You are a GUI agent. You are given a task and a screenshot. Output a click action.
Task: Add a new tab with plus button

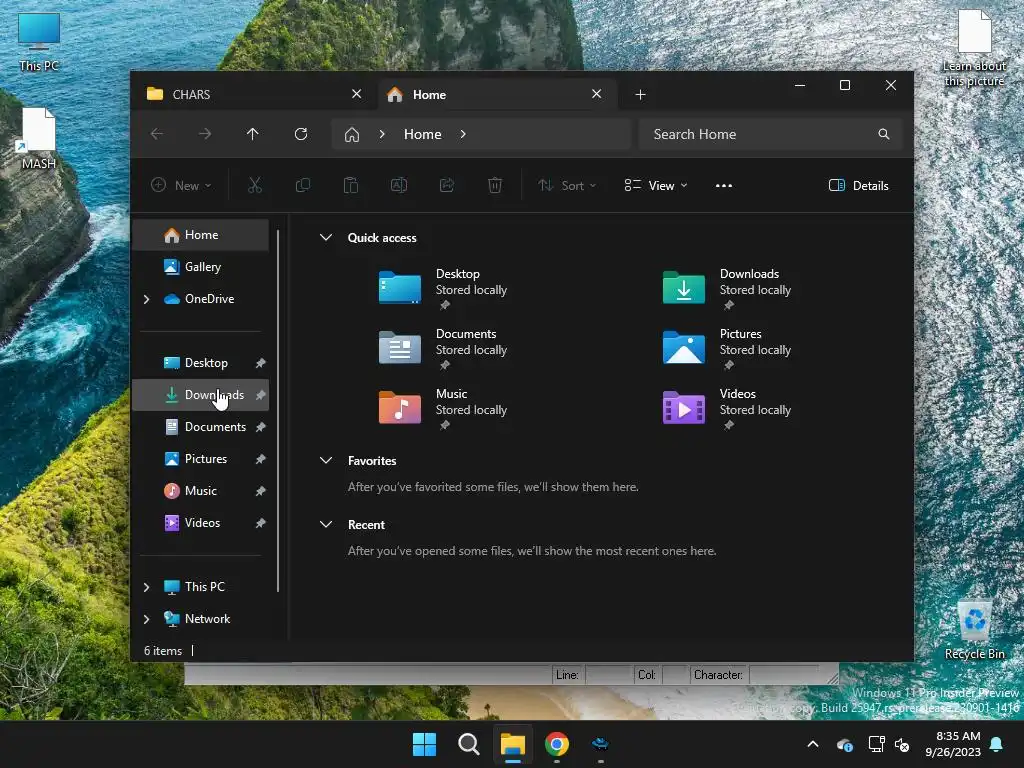641,95
